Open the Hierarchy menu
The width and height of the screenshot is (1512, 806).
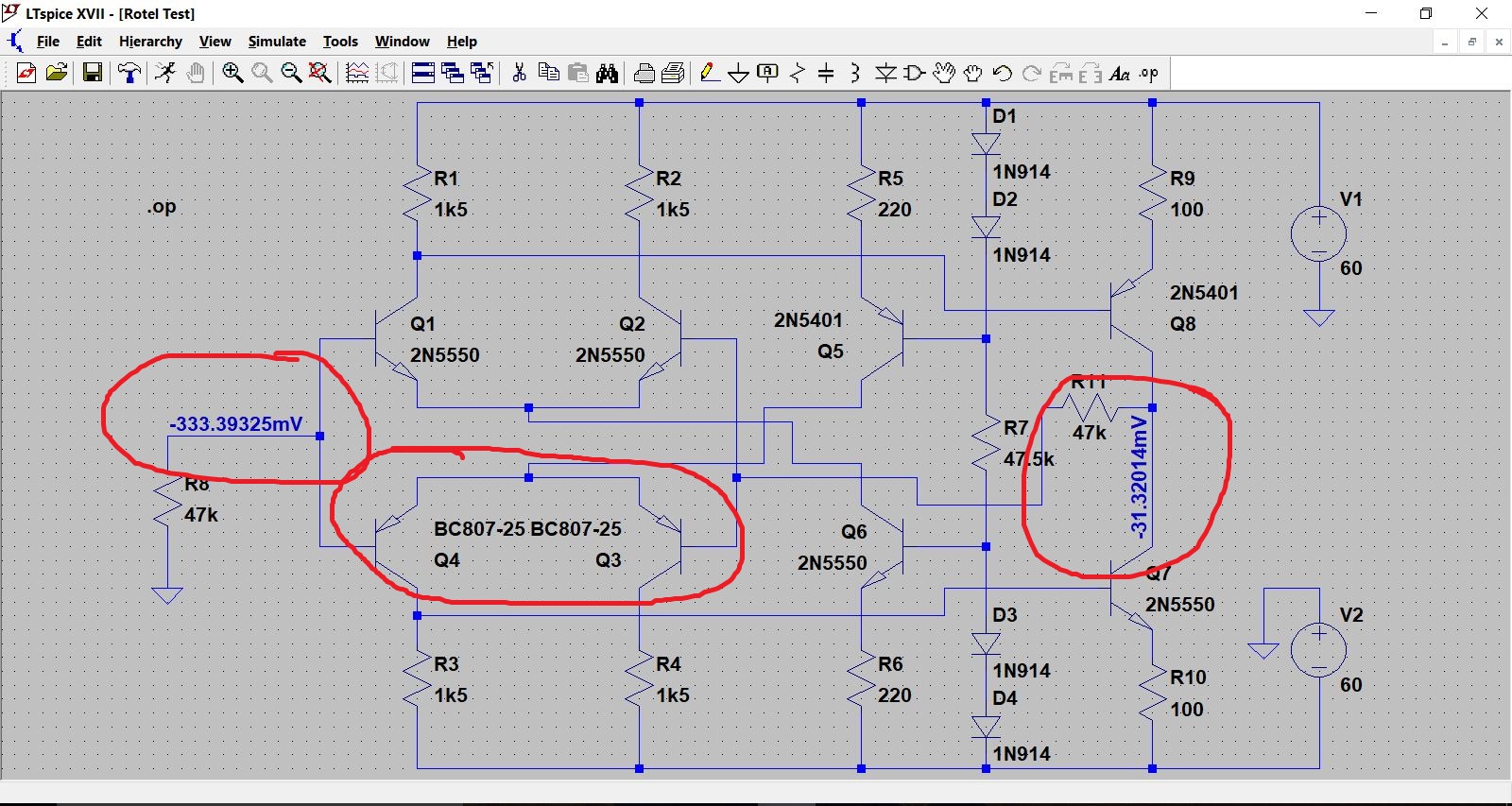[150, 42]
